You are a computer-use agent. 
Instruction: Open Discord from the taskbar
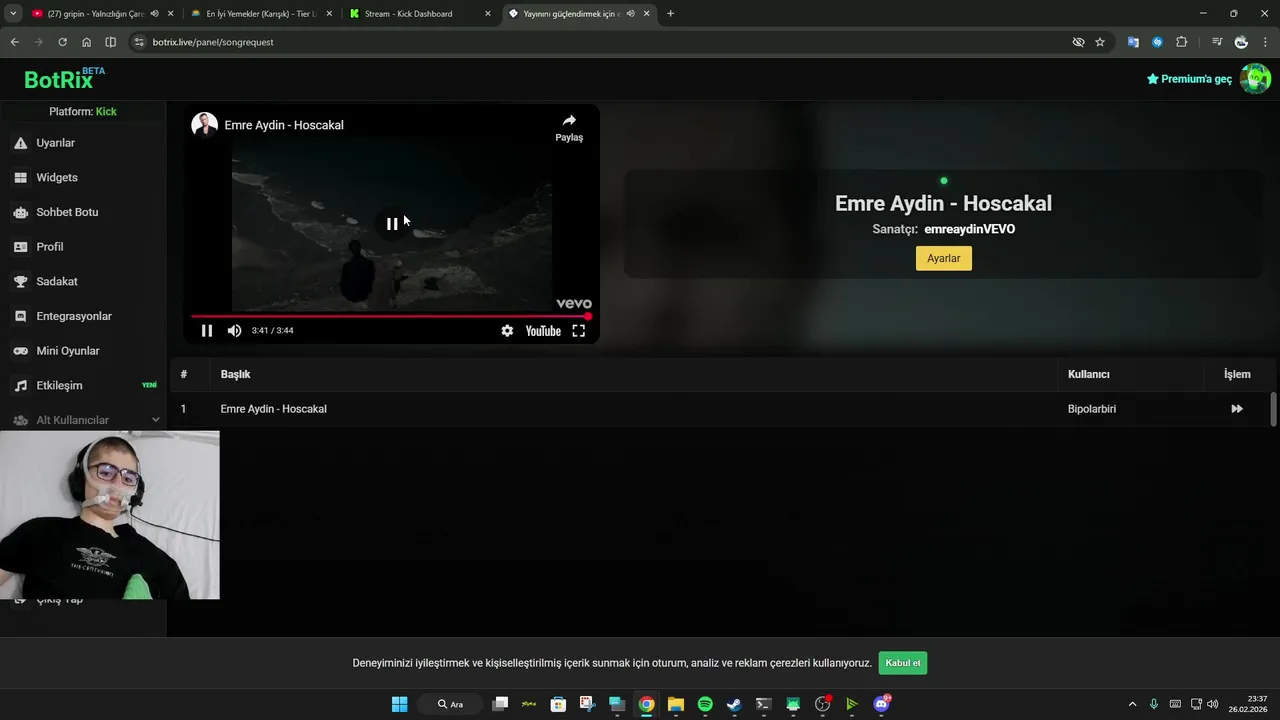881,704
